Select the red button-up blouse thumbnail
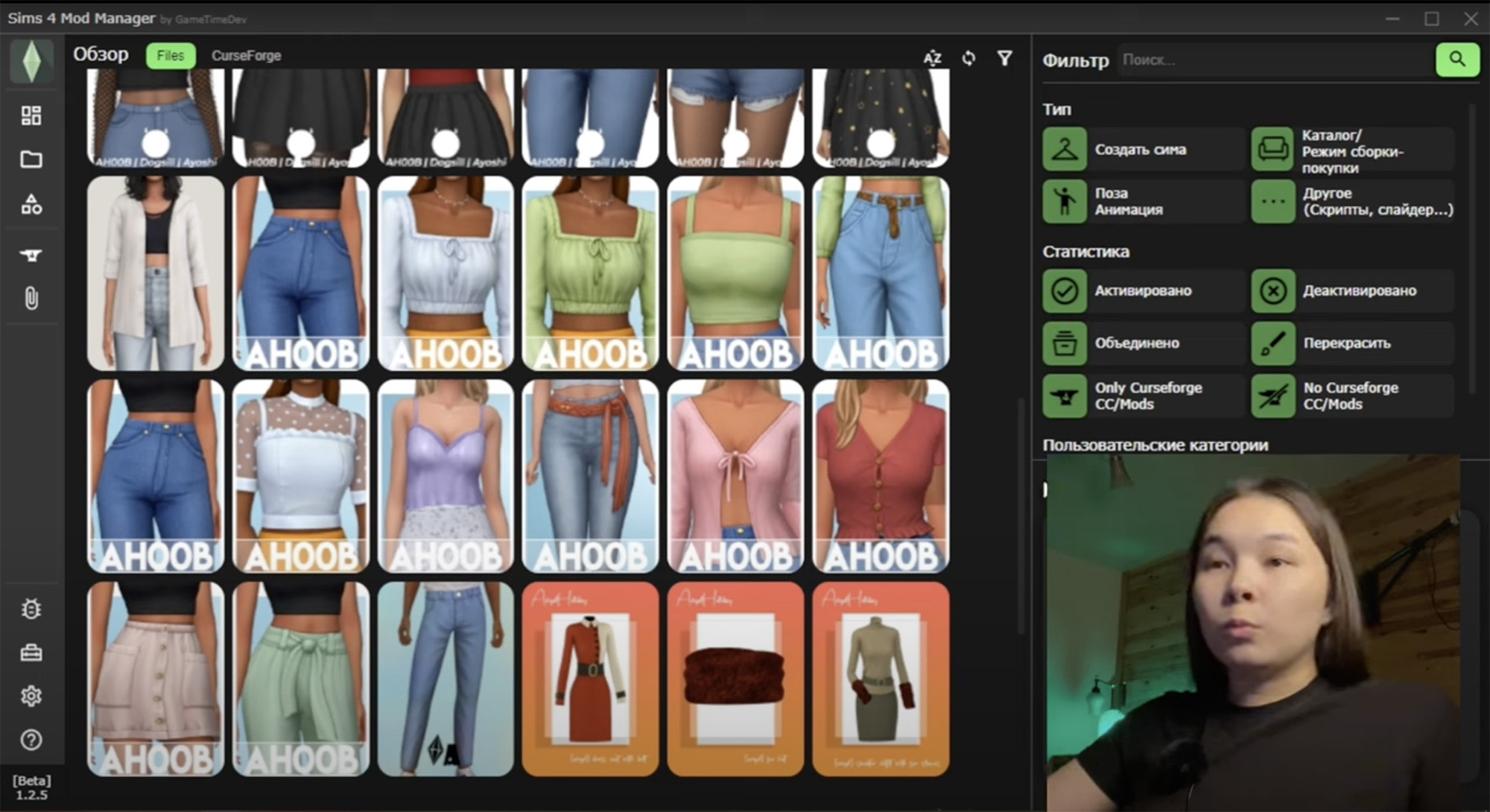The height and width of the screenshot is (812, 1490). pyautogui.click(x=881, y=476)
